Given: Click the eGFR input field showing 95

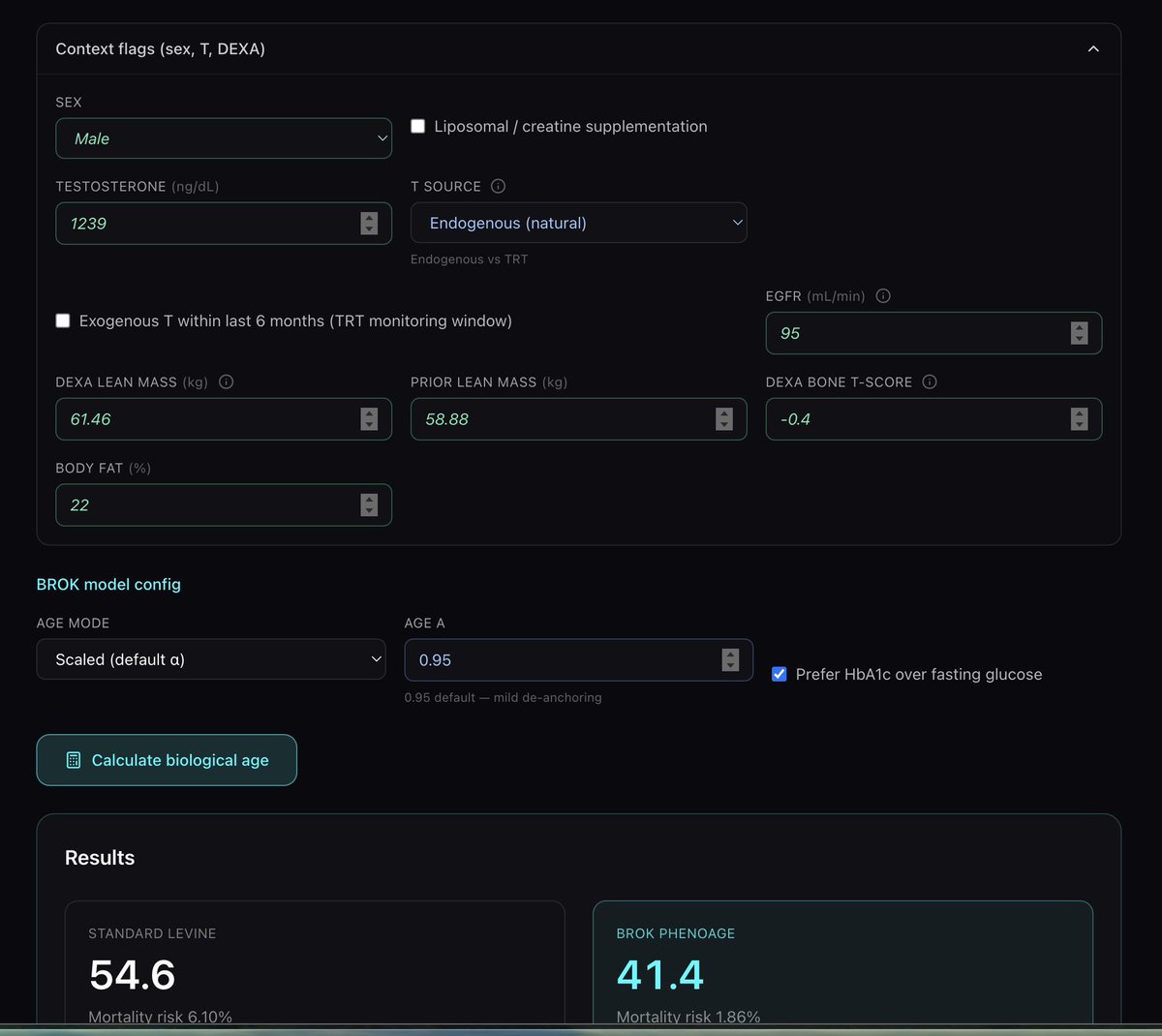Looking at the screenshot, I should [933, 333].
